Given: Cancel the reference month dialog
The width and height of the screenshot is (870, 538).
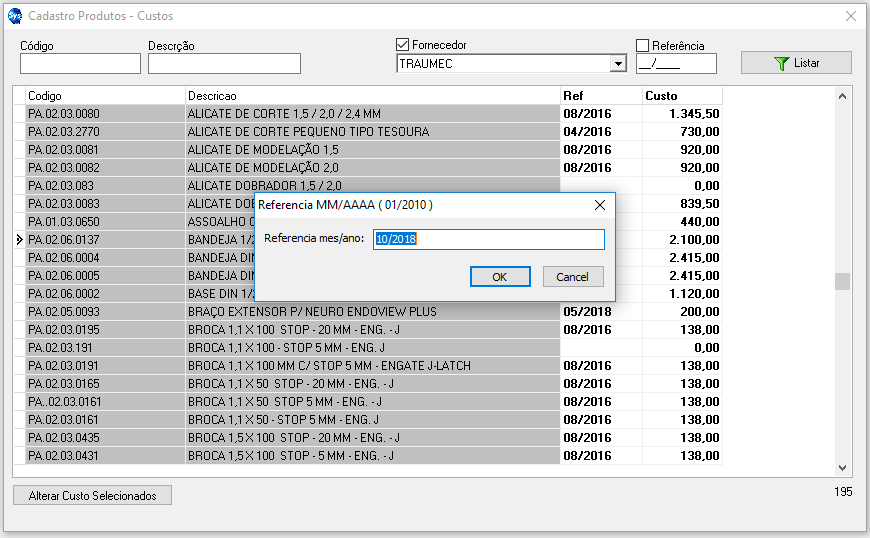Looking at the screenshot, I should pos(573,277).
